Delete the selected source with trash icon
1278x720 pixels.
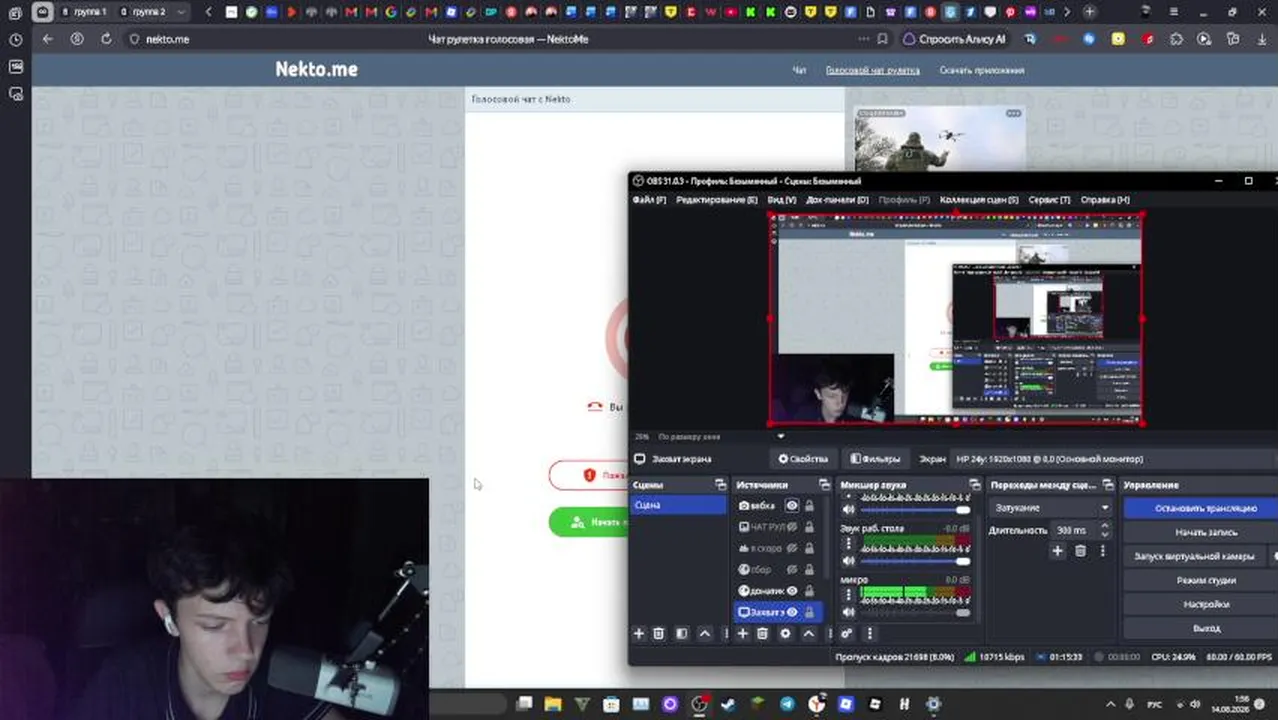pos(762,633)
